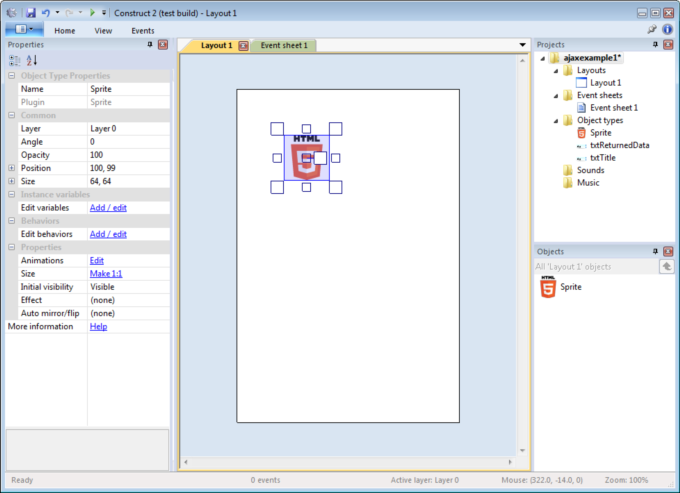Click the Objects panel up-level arrow button
Image resolution: width=680 pixels, height=493 pixels.
coord(667,266)
